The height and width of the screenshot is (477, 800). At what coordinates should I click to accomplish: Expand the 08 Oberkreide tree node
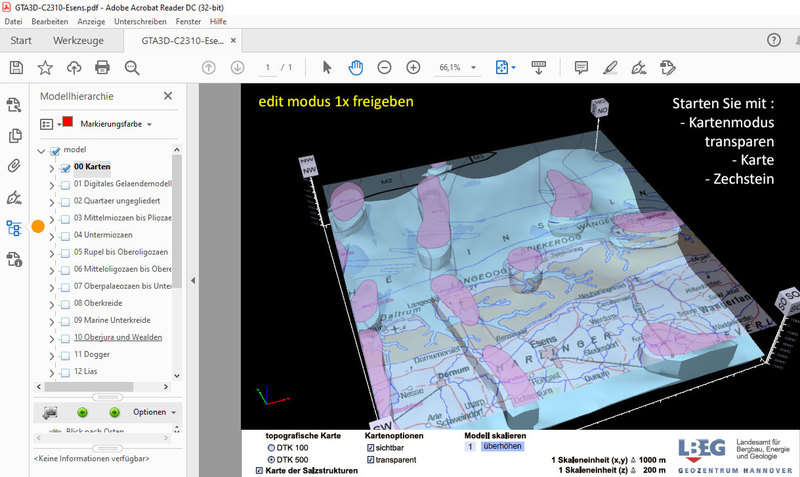(52, 303)
